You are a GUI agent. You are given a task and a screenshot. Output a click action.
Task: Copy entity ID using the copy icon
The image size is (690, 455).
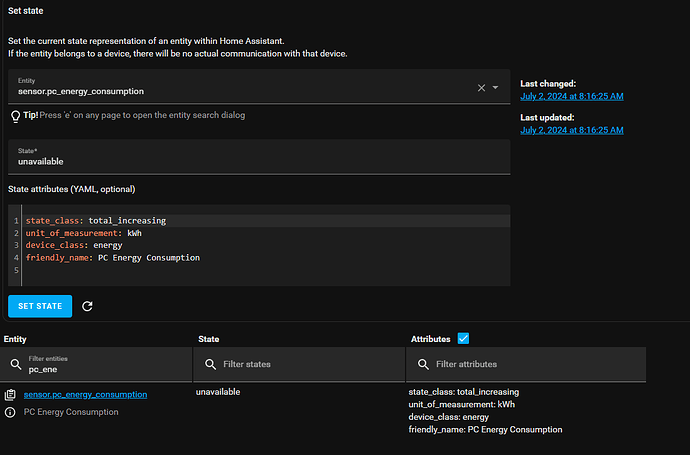(10, 395)
